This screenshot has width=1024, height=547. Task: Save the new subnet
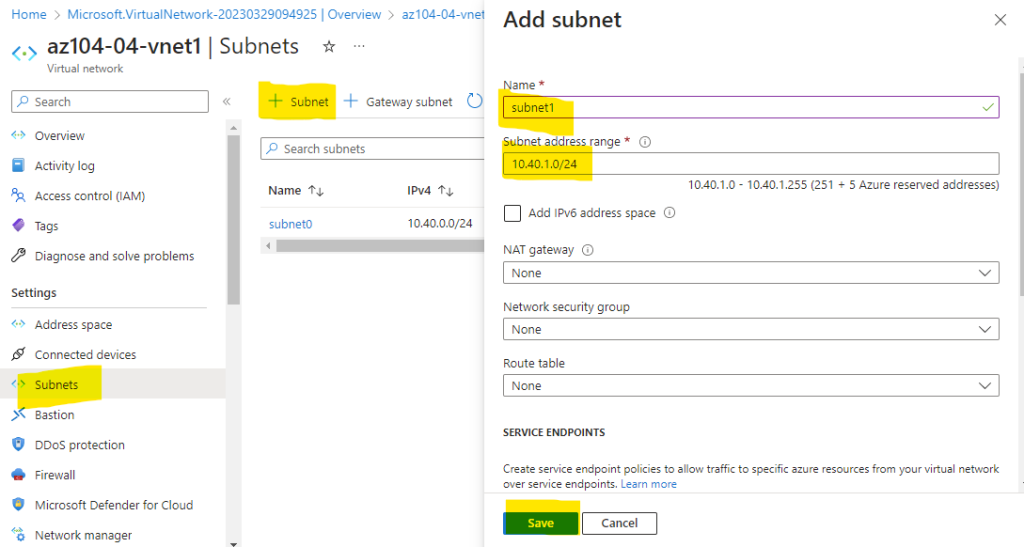pos(541,523)
